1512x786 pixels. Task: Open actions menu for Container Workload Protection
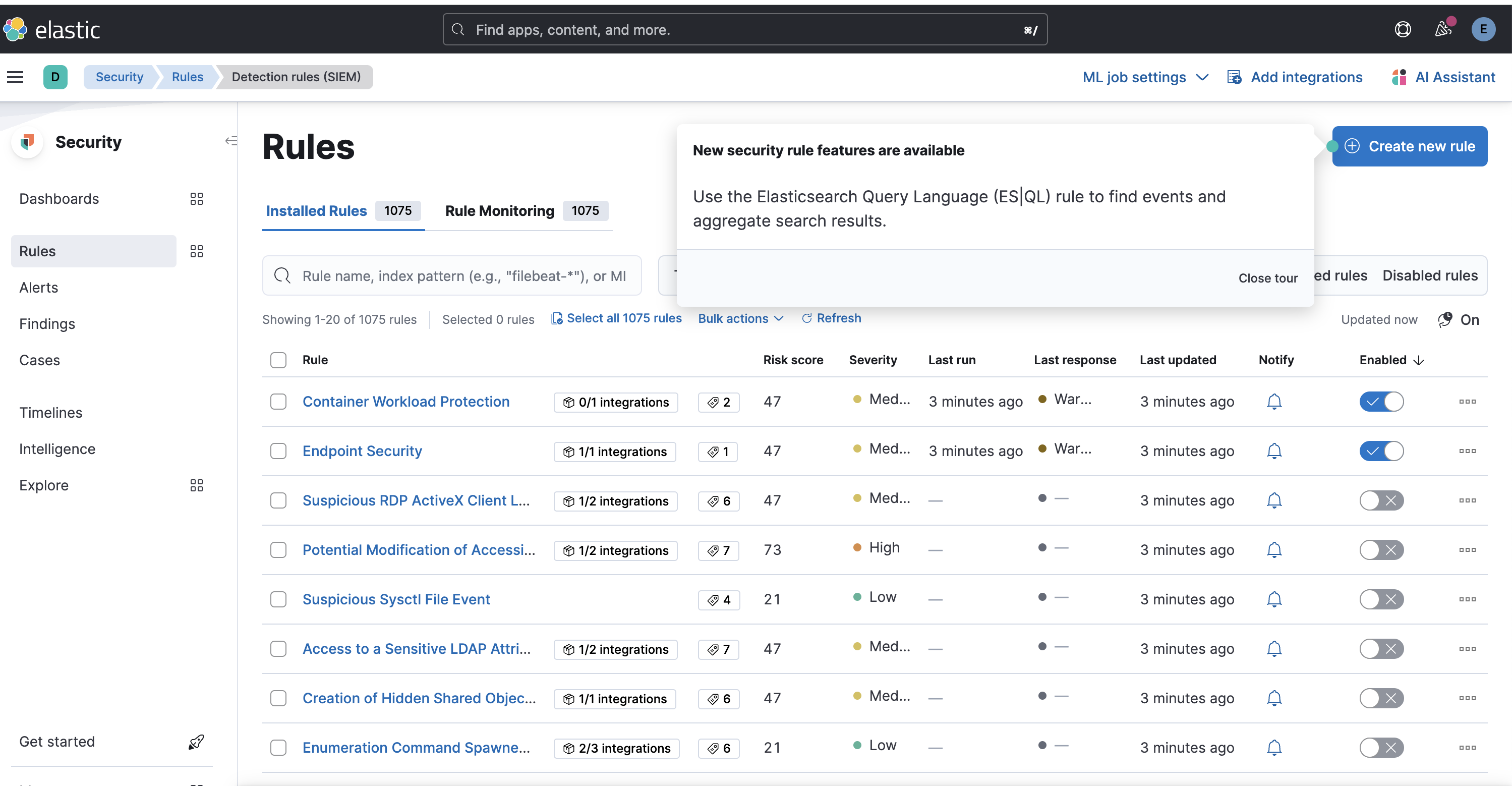pyautogui.click(x=1467, y=402)
